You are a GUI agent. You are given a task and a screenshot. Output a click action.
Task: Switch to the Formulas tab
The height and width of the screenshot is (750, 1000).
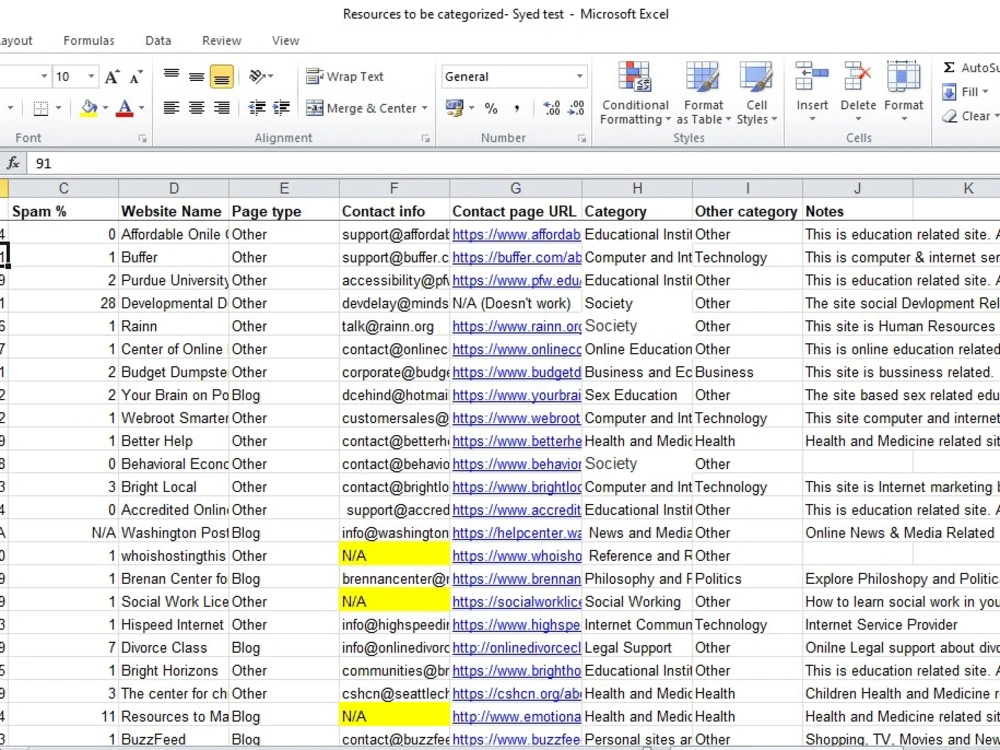click(x=89, y=41)
